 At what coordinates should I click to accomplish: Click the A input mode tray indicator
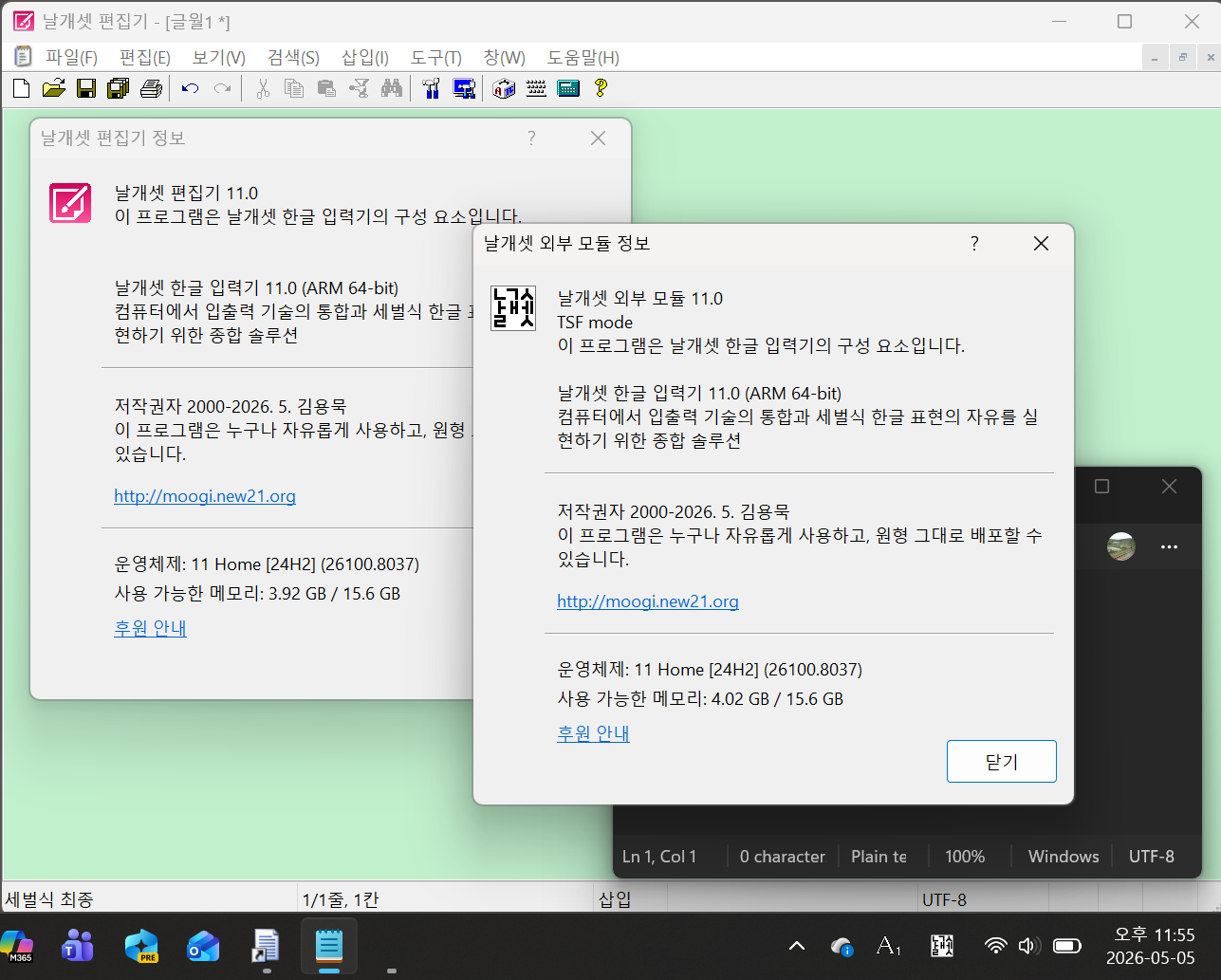click(x=889, y=946)
